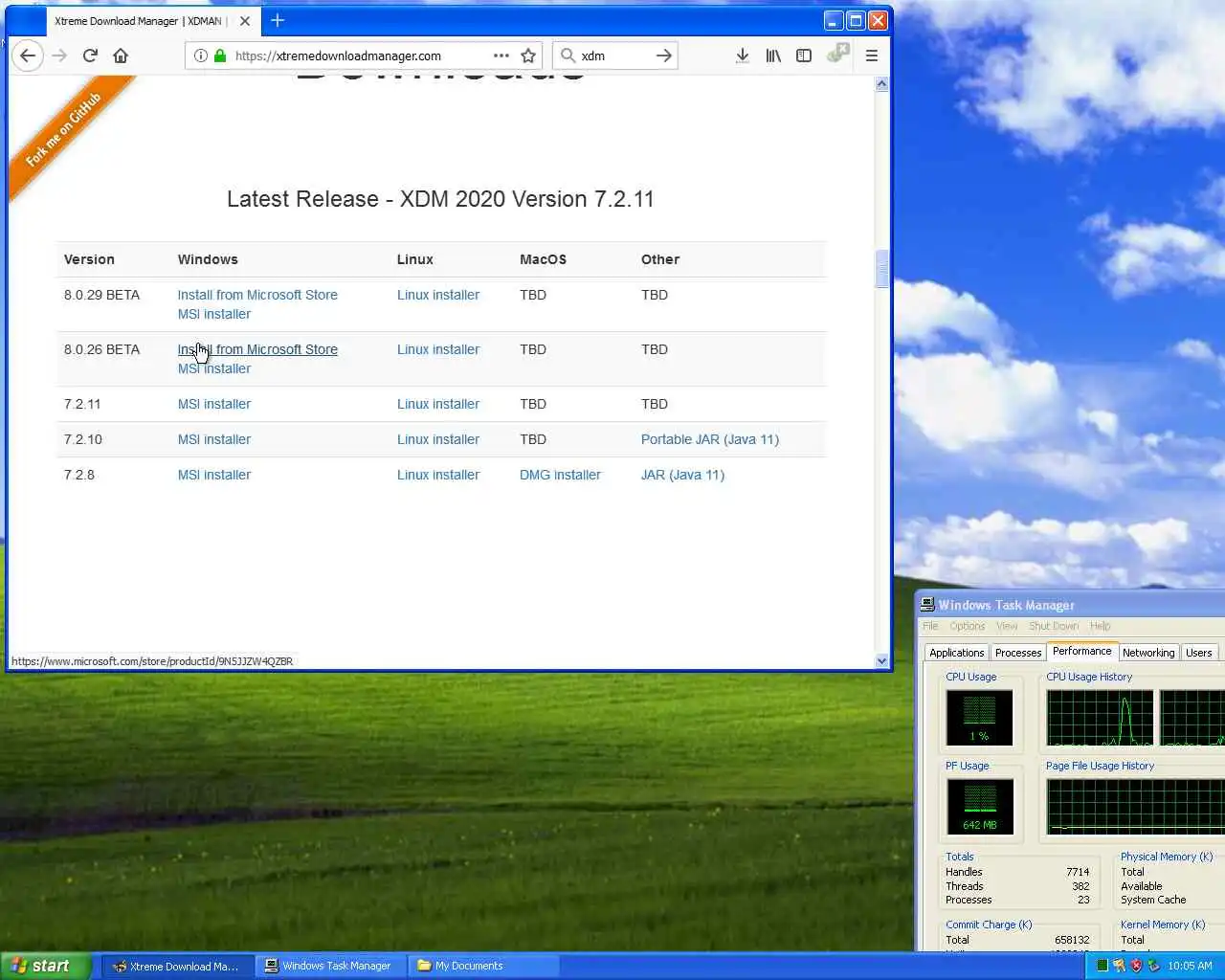Activate Xtreme Download Manager taskbar button
Image resolution: width=1225 pixels, height=980 pixels.
point(178,966)
